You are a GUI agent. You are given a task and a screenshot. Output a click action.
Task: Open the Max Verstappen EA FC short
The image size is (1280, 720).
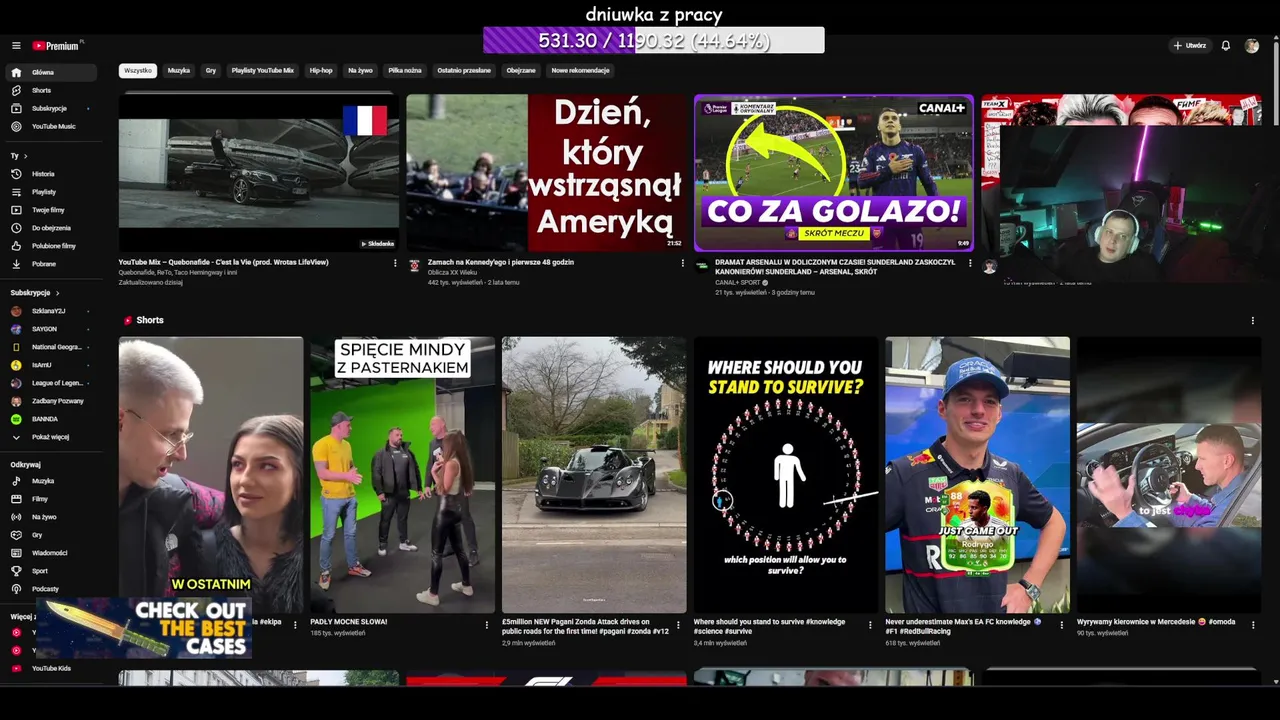point(977,475)
